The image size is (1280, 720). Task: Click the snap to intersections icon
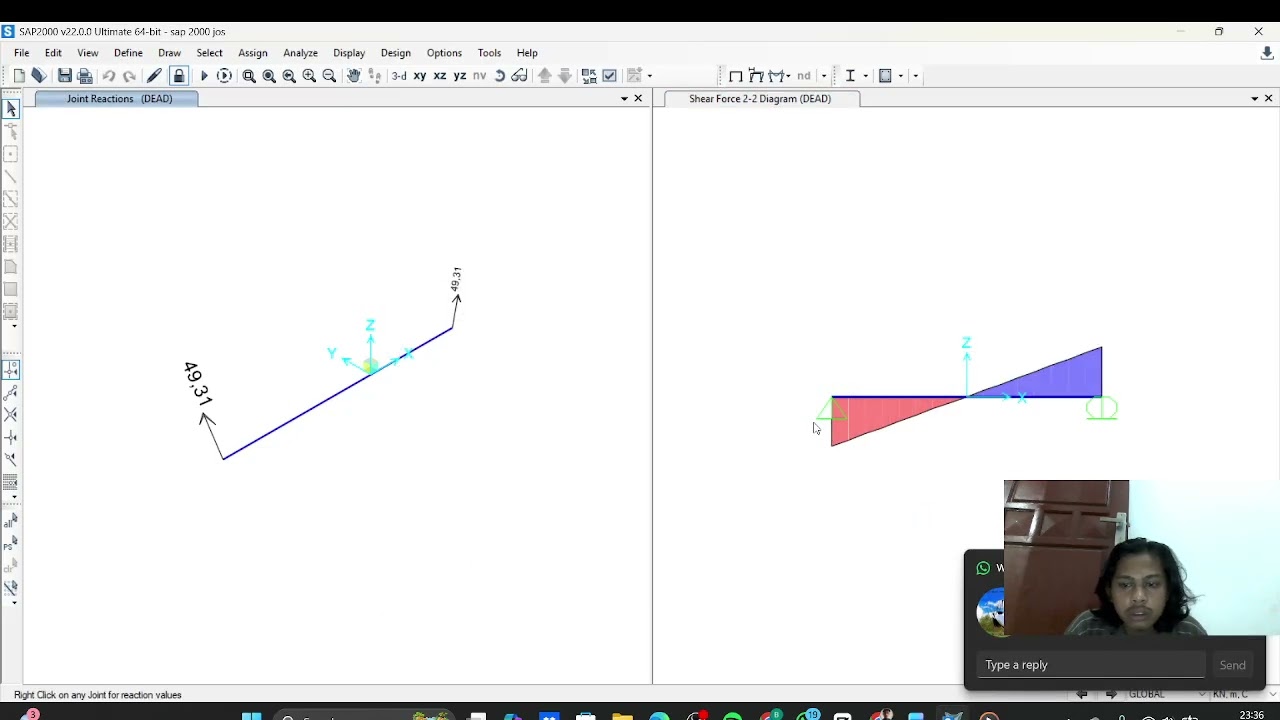click(11, 415)
